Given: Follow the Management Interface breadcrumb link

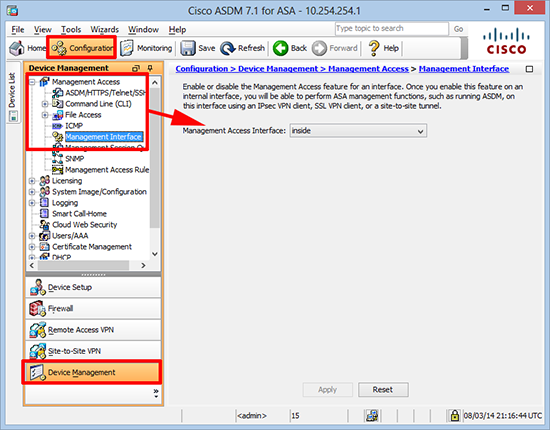Looking at the screenshot, I should 463,69.
